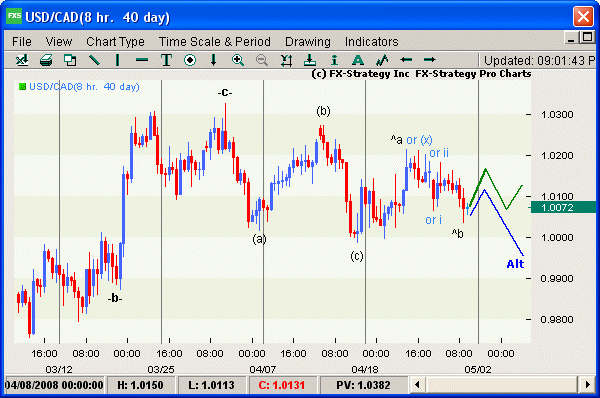
Task: Click the blue 'Alt' label
Action: pyautogui.click(x=515, y=264)
